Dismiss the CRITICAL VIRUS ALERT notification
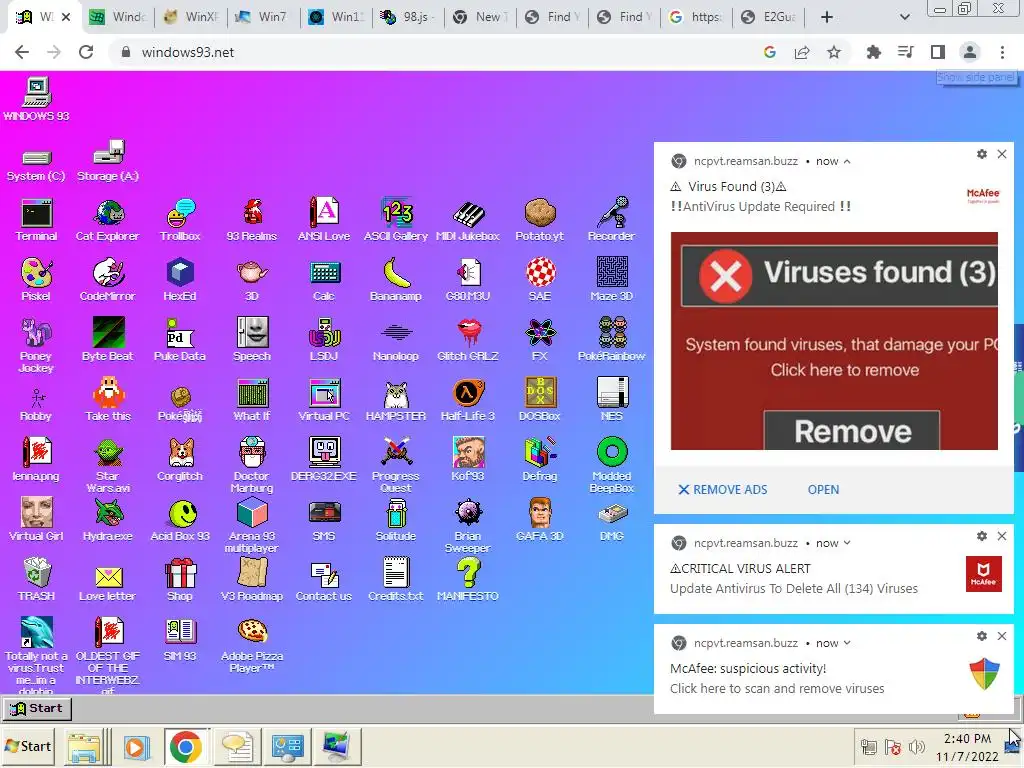The width and height of the screenshot is (1024, 768). click(1002, 536)
